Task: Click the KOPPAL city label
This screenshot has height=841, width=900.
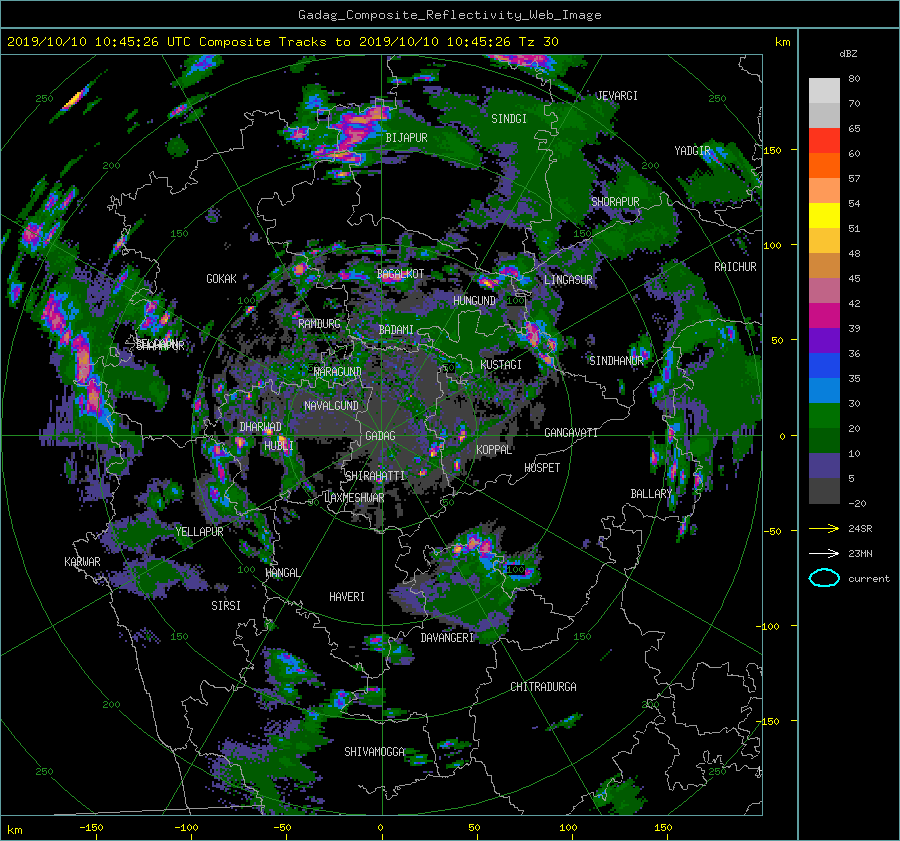Action: [x=494, y=449]
